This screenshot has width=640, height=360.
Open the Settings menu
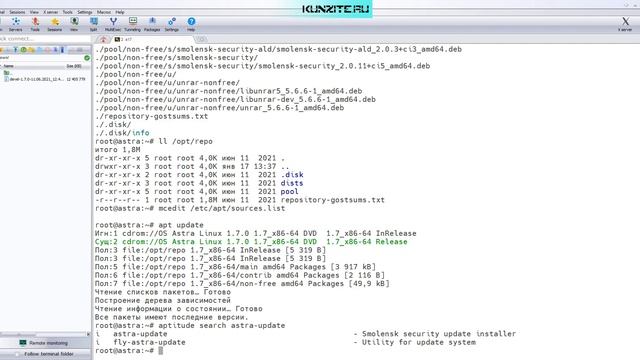point(84,12)
